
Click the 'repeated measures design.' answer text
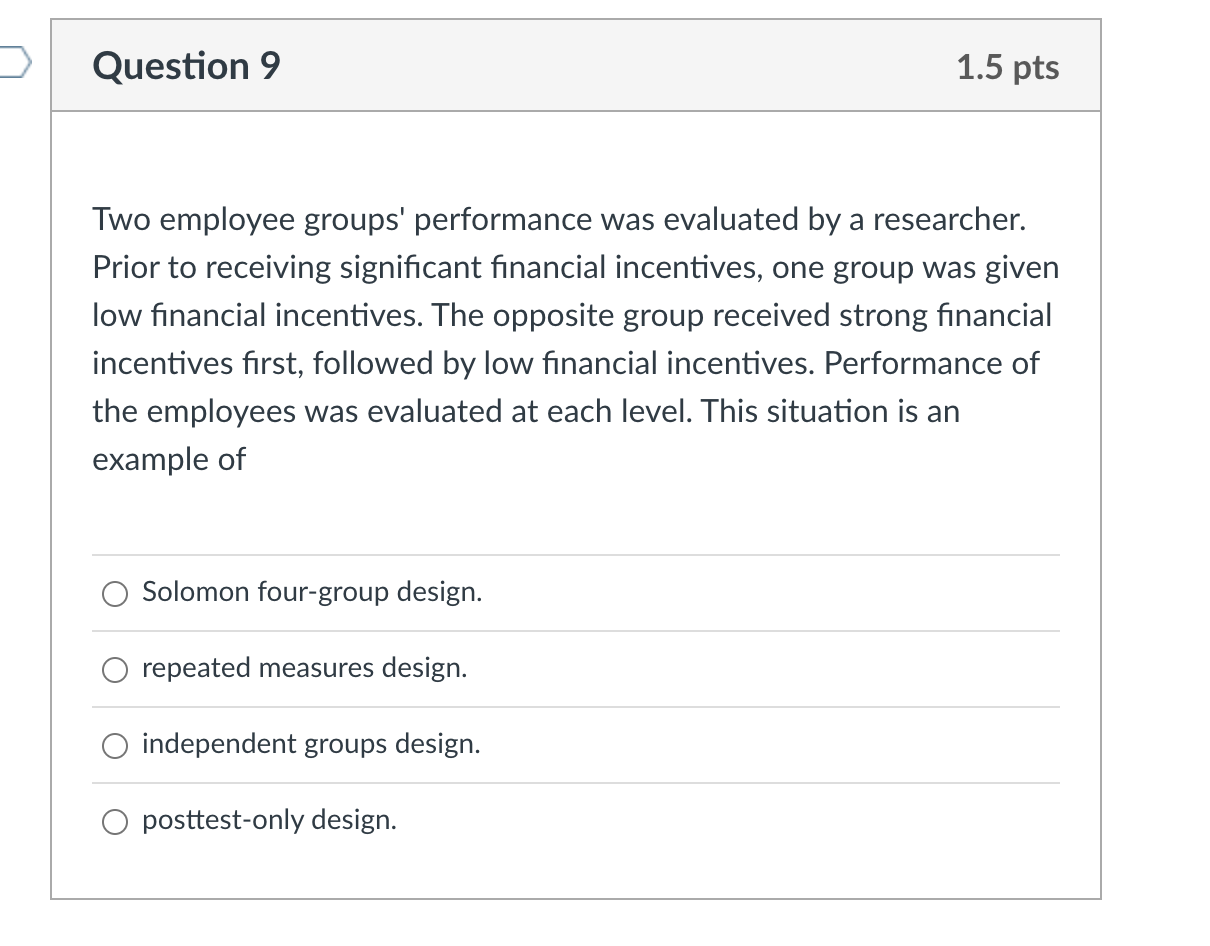tap(305, 668)
